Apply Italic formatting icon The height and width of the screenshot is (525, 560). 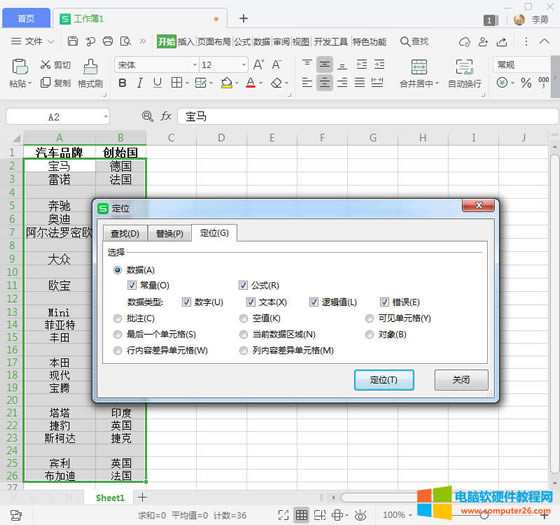click(x=140, y=83)
